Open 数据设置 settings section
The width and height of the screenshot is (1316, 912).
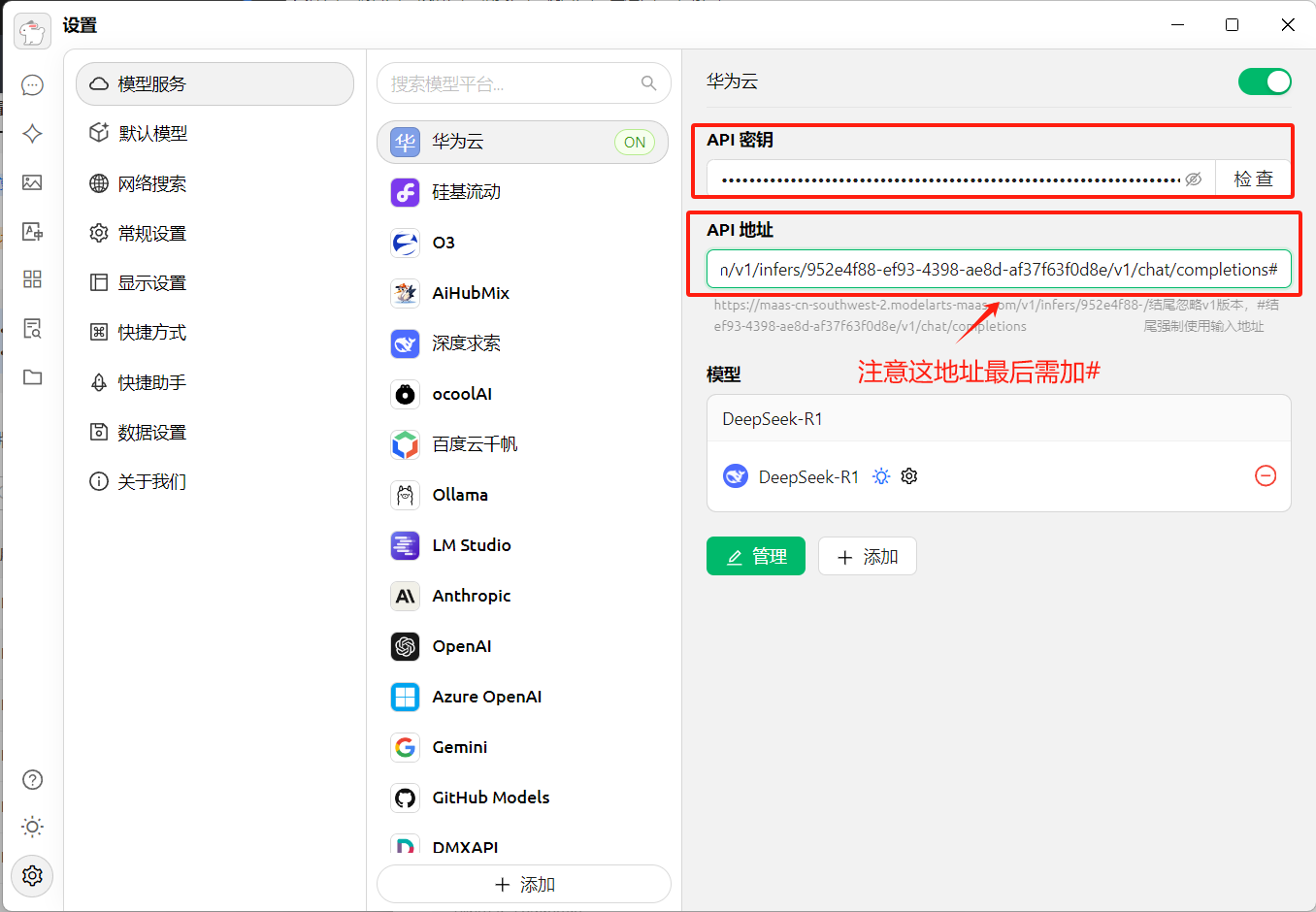click(x=214, y=432)
